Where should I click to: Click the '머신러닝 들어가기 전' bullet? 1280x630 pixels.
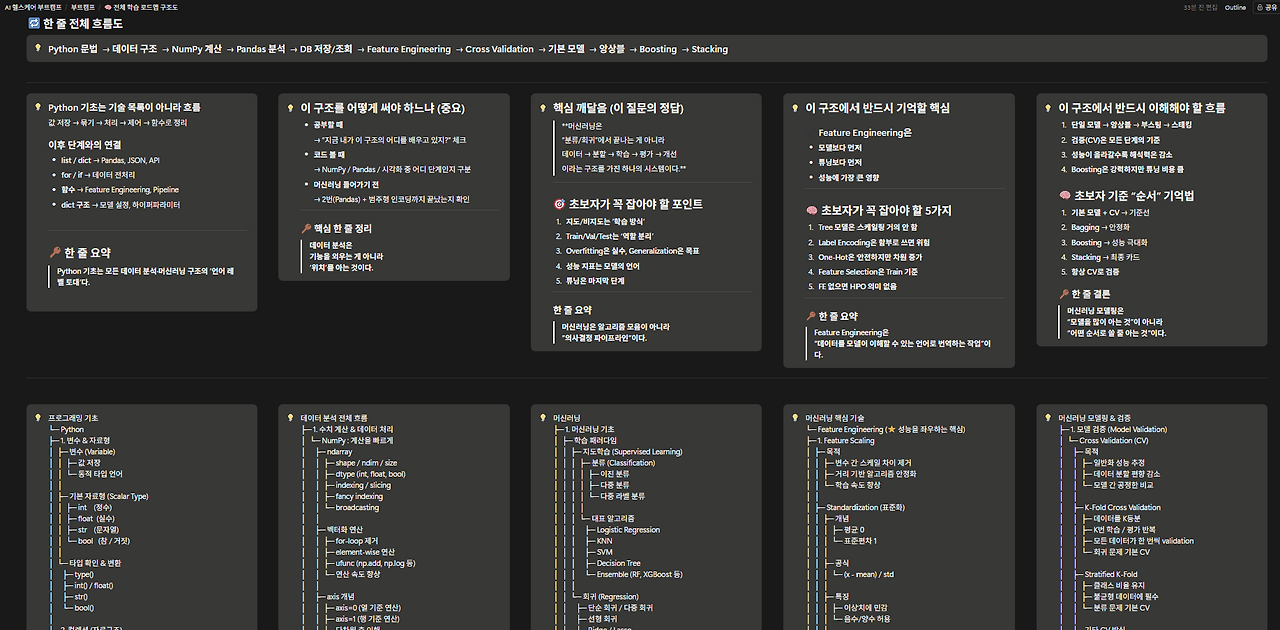[x=346, y=185]
